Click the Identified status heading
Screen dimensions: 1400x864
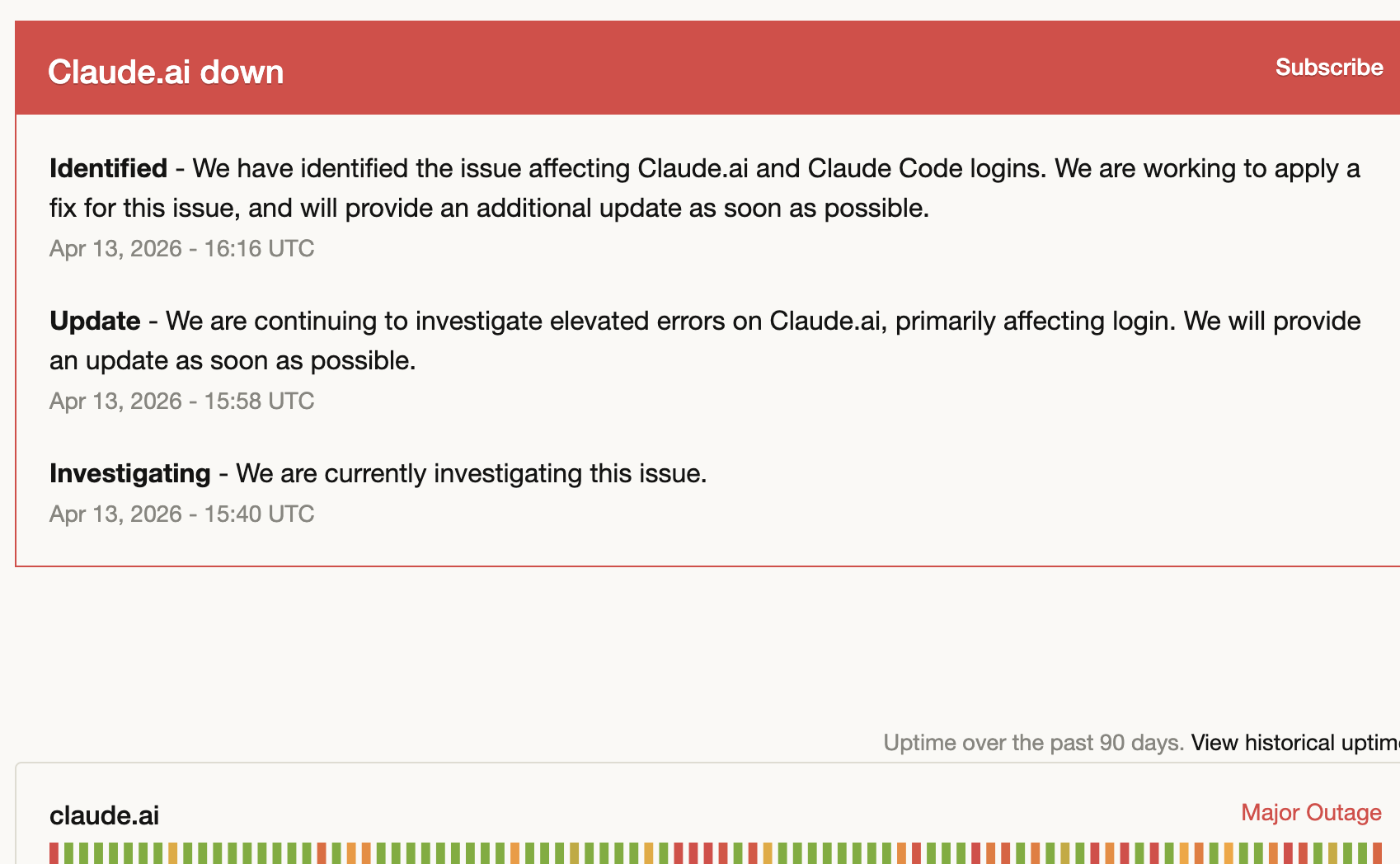pos(107,168)
